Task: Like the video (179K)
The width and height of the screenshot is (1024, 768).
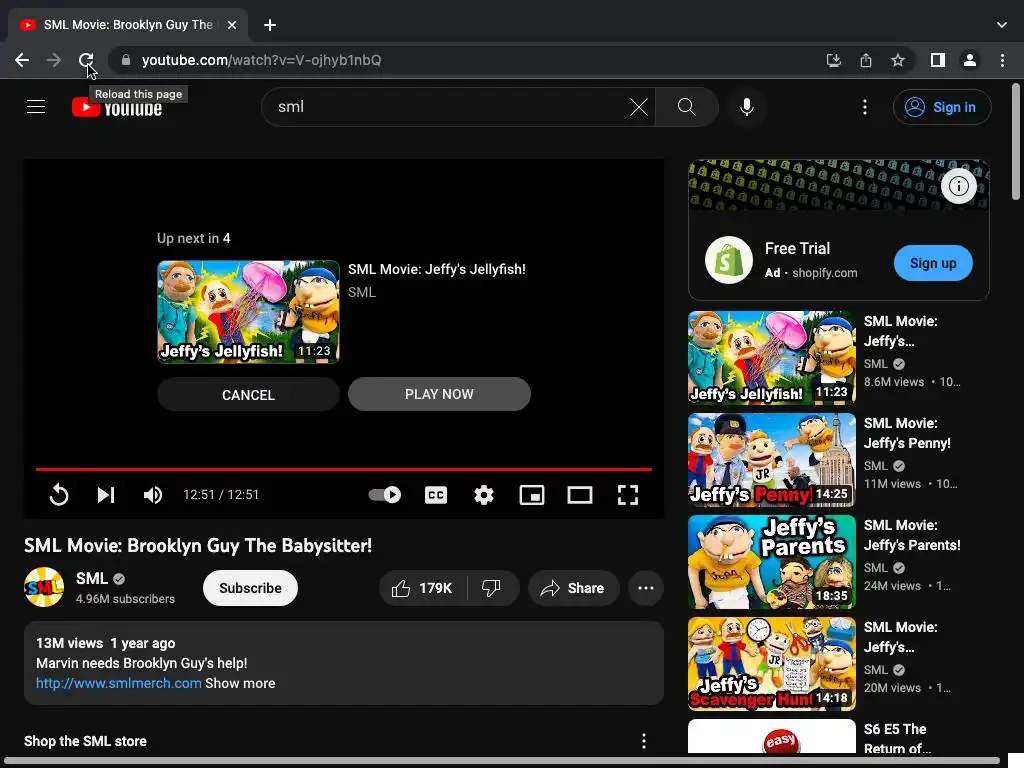Action: pyautogui.click(x=423, y=588)
